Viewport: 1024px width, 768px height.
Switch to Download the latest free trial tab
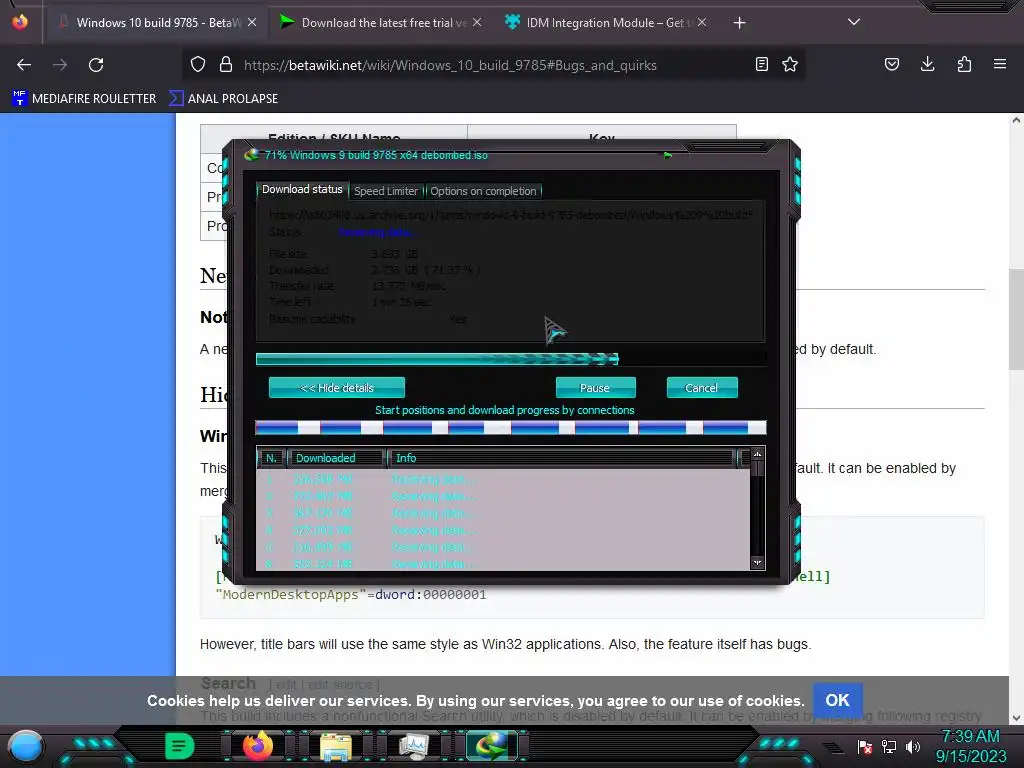pos(382,23)
